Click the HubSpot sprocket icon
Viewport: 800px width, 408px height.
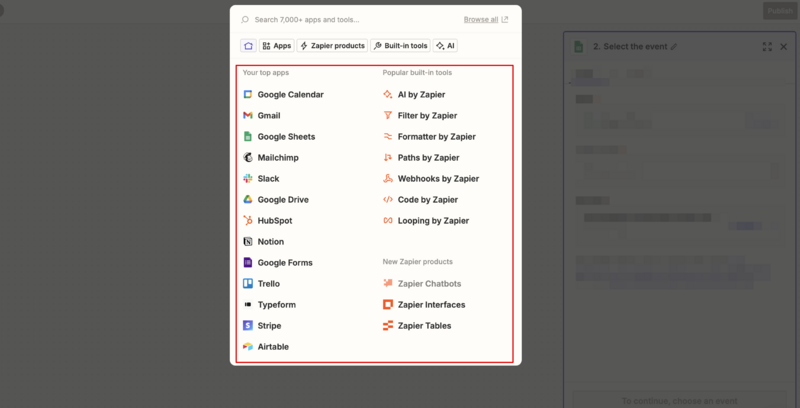[248, 220]
